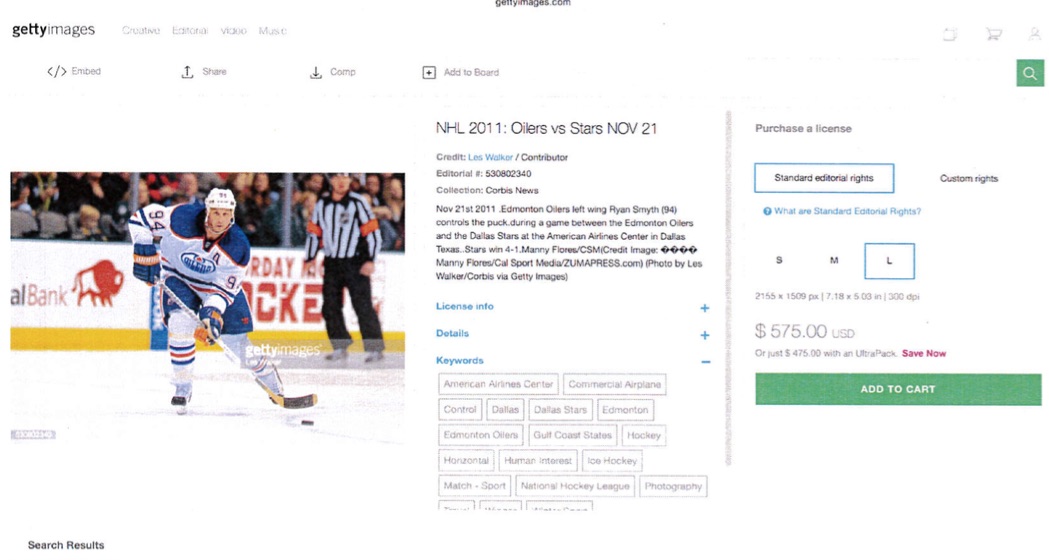The height and width of the screenshot is (560, 1049).
Task: Select size L option
Action: coord(889,261)
